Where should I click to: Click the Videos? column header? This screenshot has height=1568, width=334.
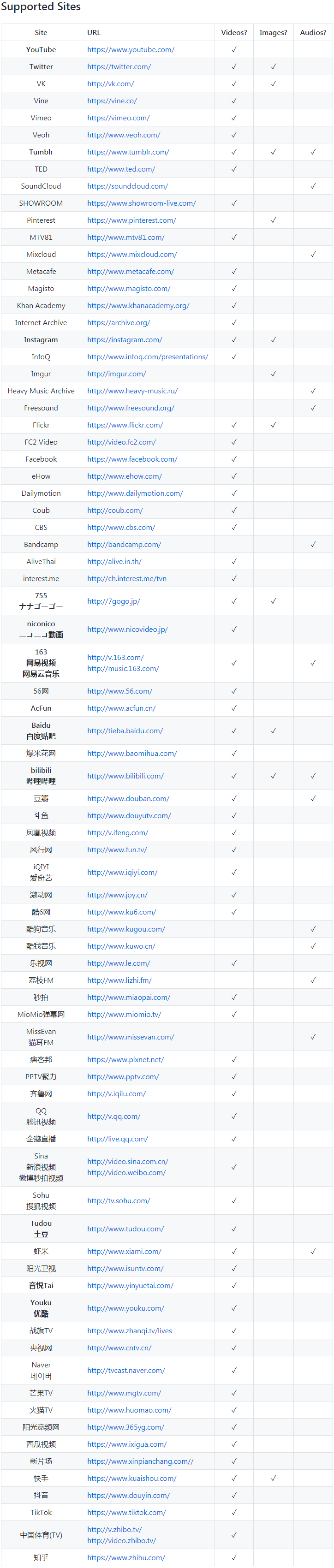tap(233, 33)
